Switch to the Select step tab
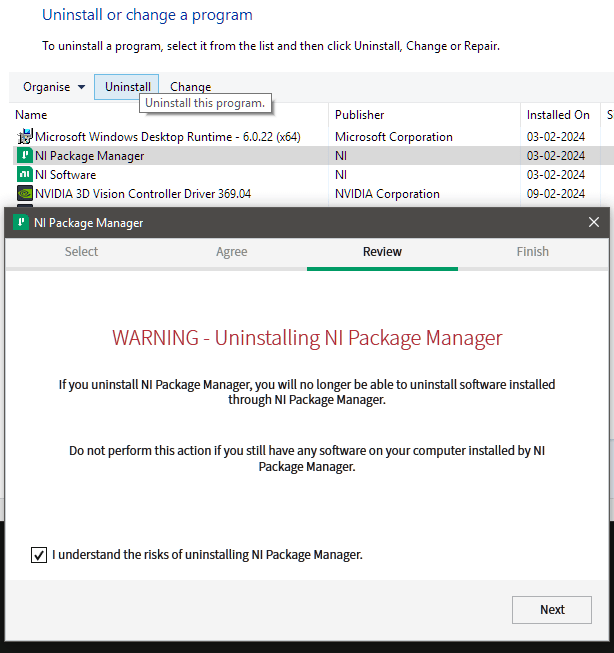 pyautogui.click(x=81, y=252)
